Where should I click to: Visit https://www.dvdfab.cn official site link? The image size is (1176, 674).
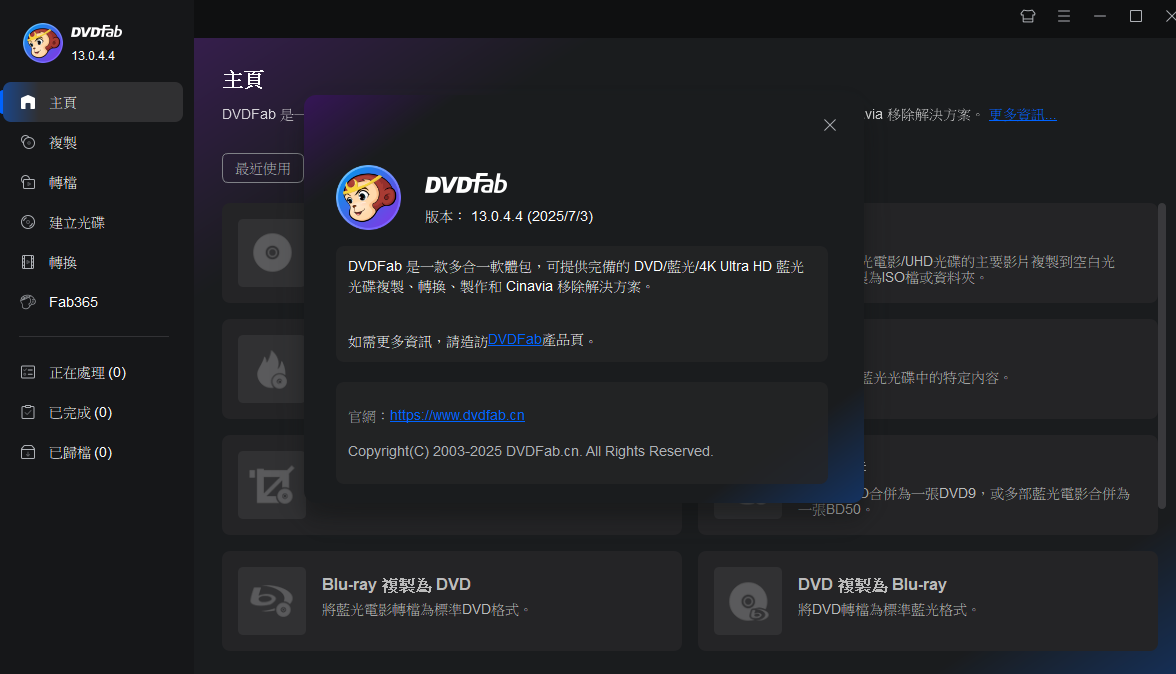pyautogui.click(x=457, y=415)
